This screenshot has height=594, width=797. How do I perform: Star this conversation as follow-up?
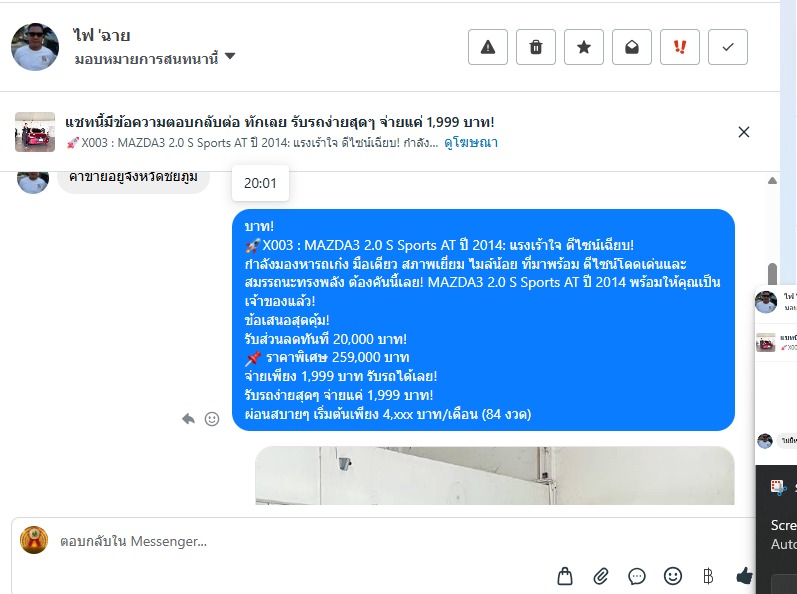point(584,47)
